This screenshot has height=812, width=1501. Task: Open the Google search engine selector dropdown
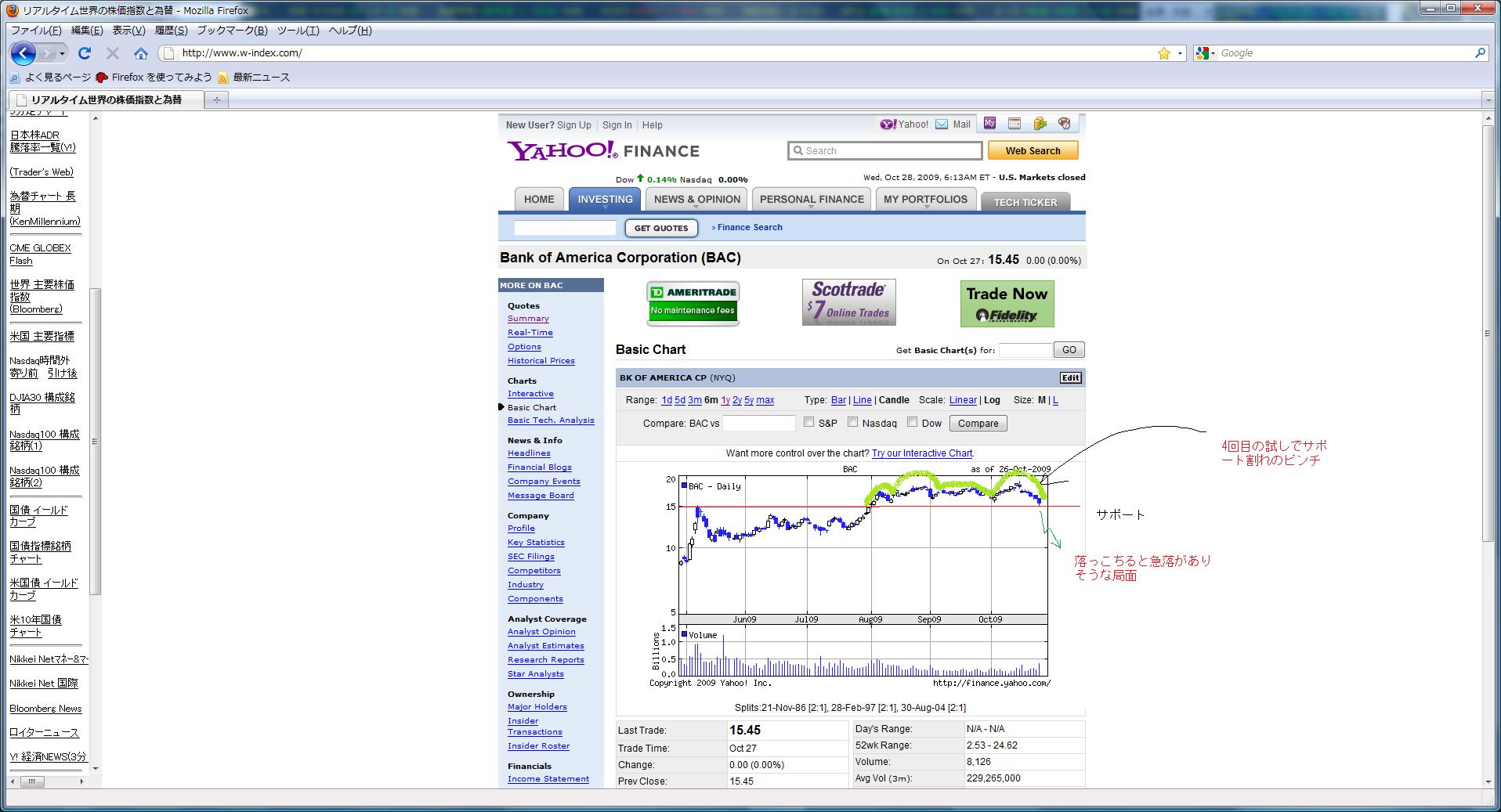coord(1206,53)
